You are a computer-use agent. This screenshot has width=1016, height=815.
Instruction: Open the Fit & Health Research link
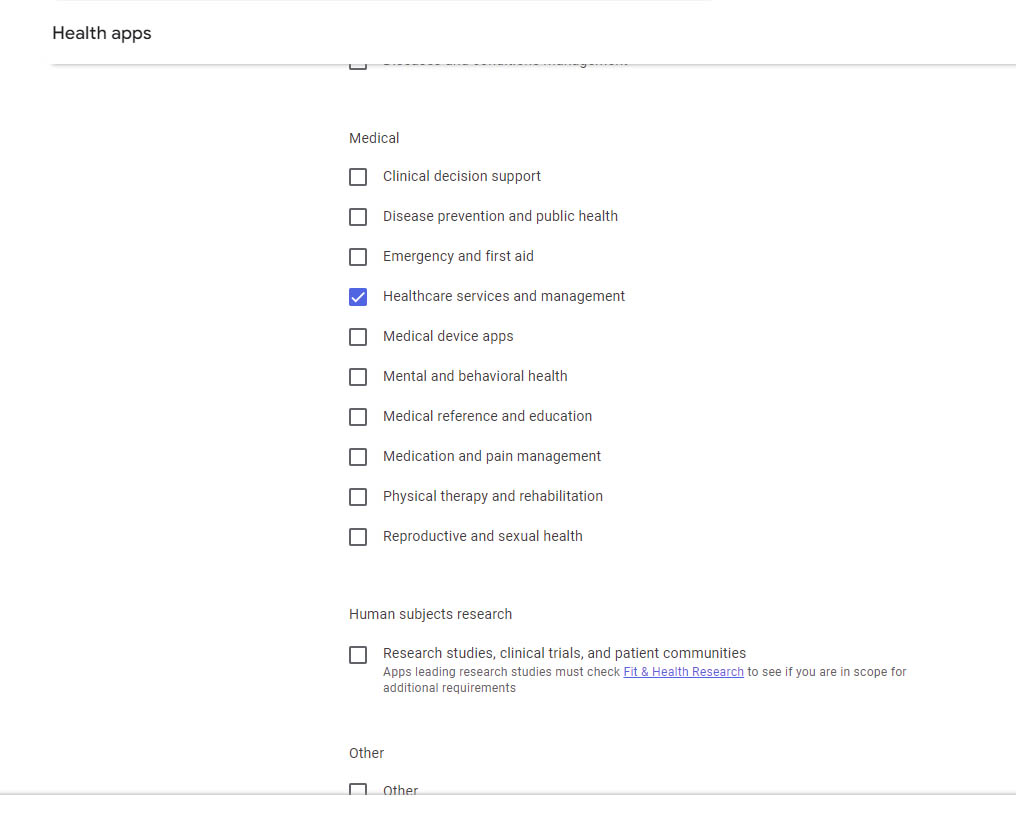683,672
